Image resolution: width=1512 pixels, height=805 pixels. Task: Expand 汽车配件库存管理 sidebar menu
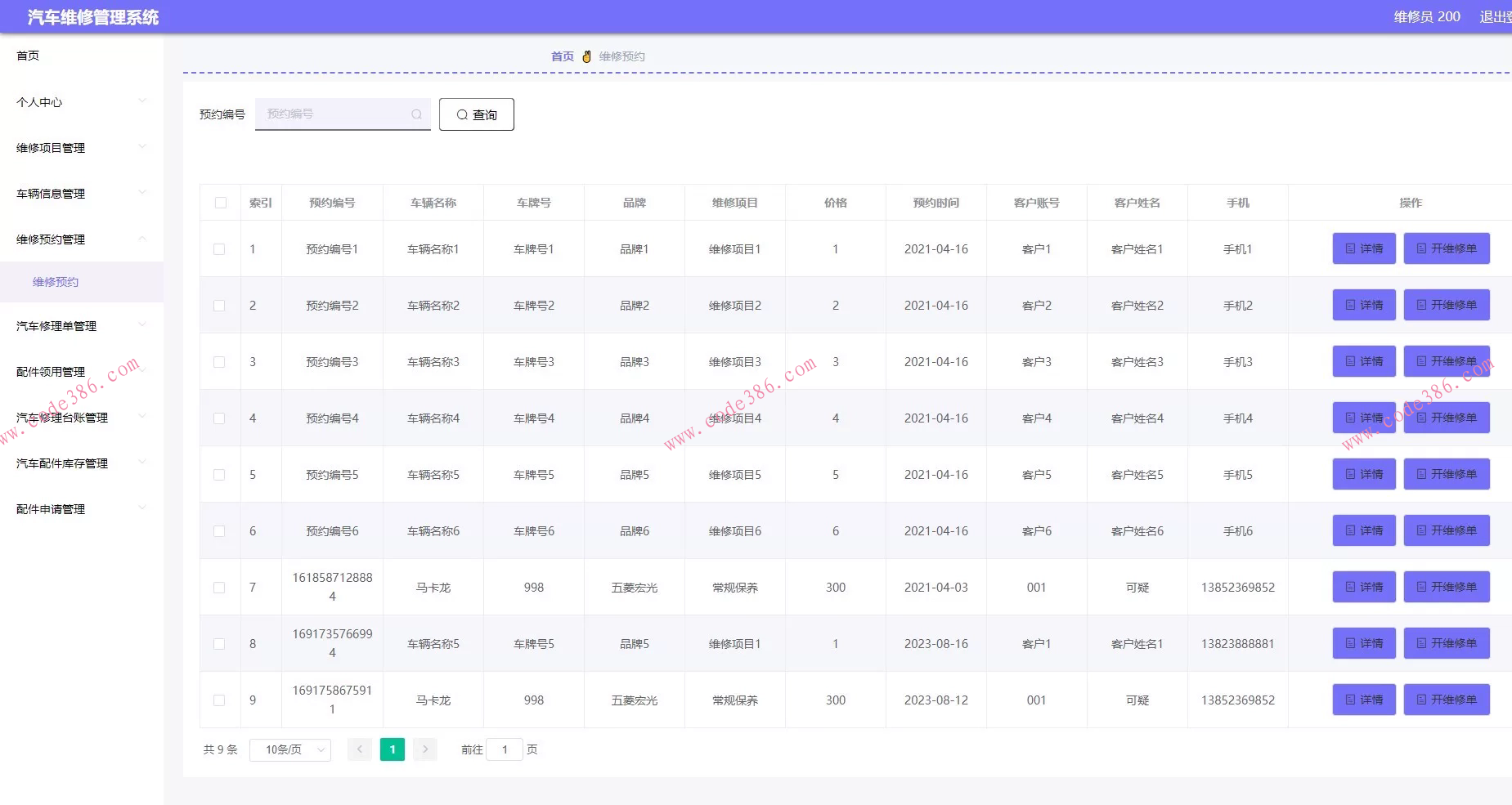click(80, 463)
